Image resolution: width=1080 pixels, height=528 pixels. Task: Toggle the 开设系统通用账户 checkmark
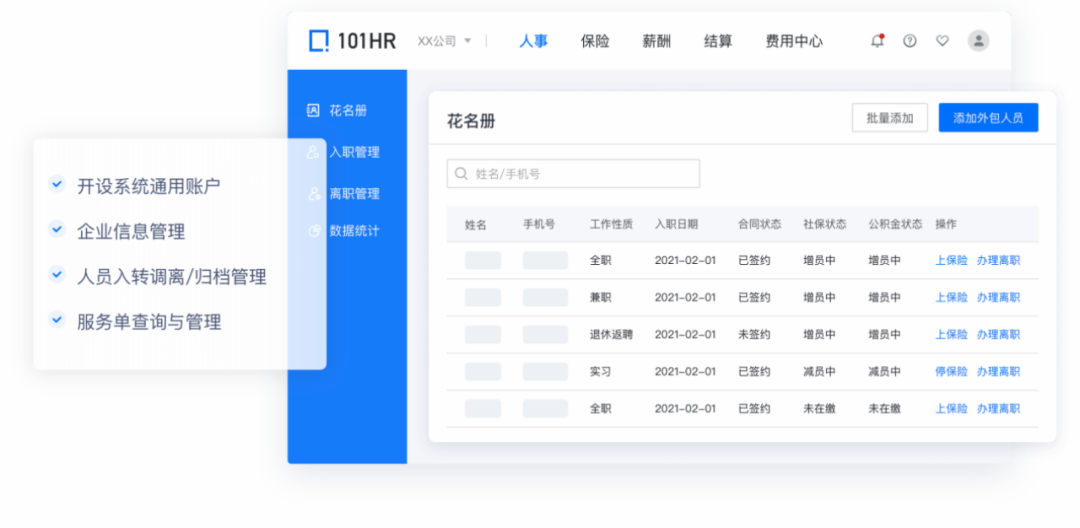pyautogui.click(x=57, y=185)
